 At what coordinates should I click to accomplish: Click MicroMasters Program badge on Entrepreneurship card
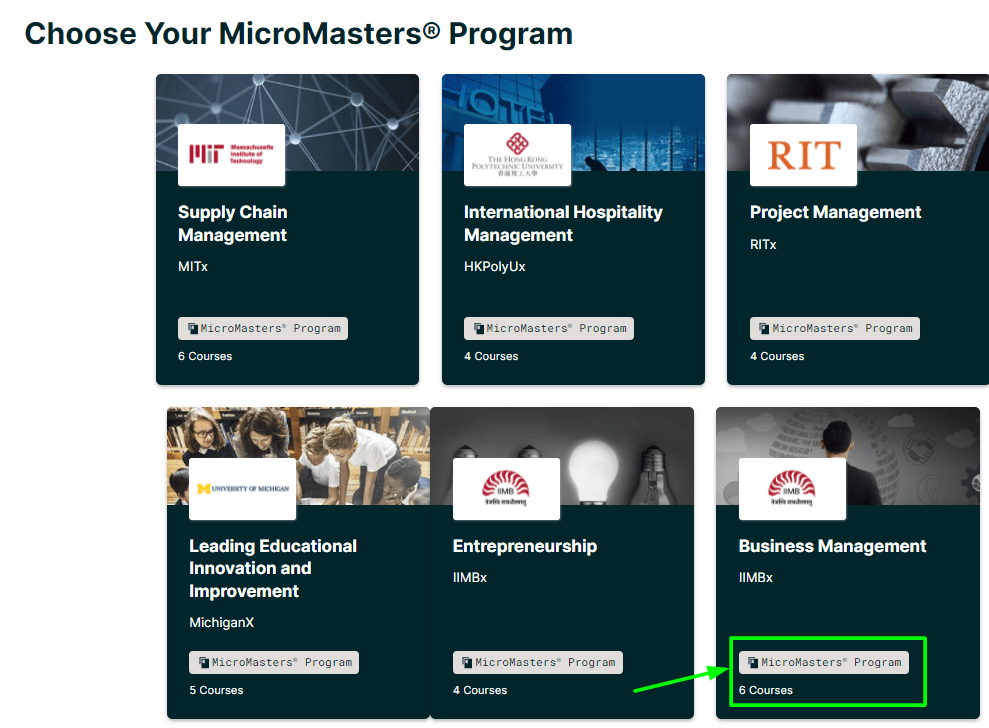(x=537, y=662)
